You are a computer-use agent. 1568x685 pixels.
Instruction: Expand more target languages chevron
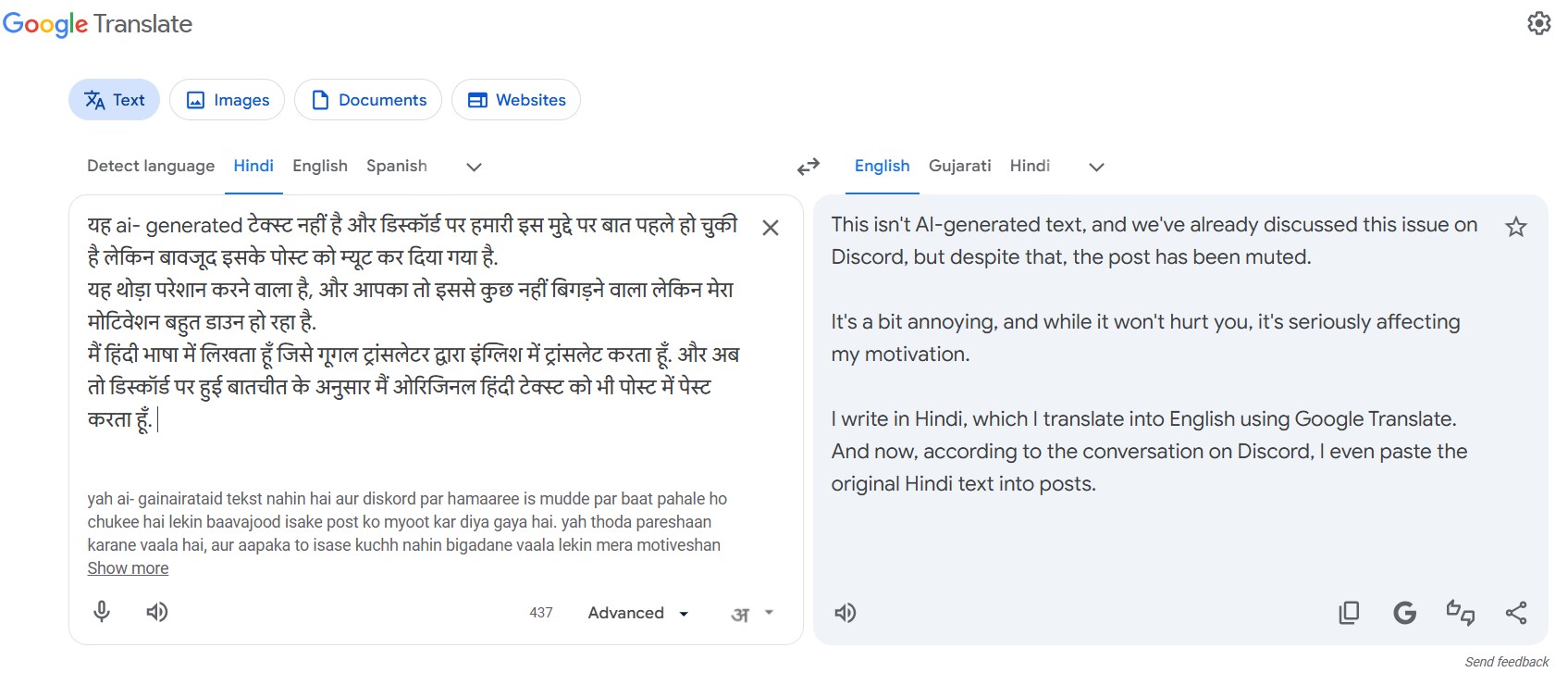[1096, 167]
